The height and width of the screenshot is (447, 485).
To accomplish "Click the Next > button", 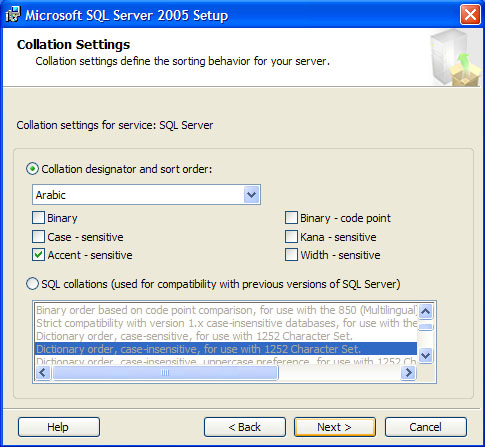I will point(335,427).
